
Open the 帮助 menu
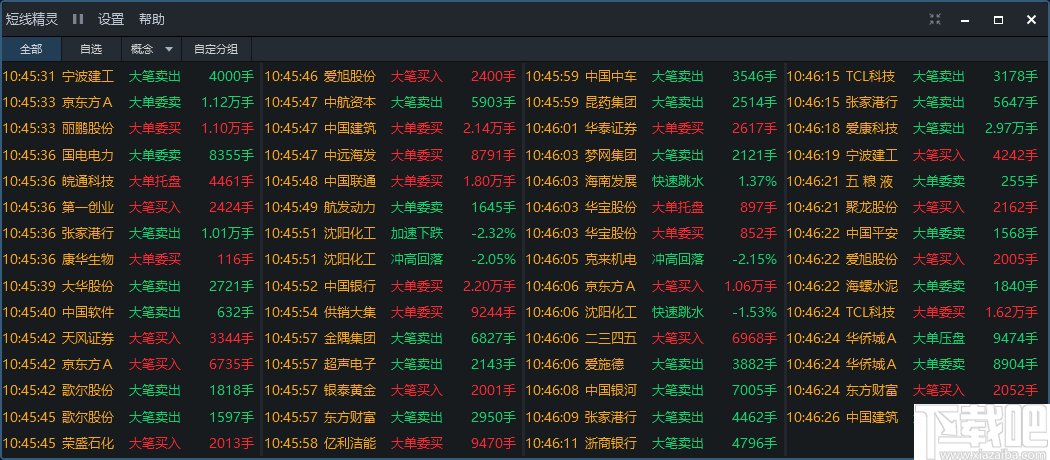[x=152, y=19]
